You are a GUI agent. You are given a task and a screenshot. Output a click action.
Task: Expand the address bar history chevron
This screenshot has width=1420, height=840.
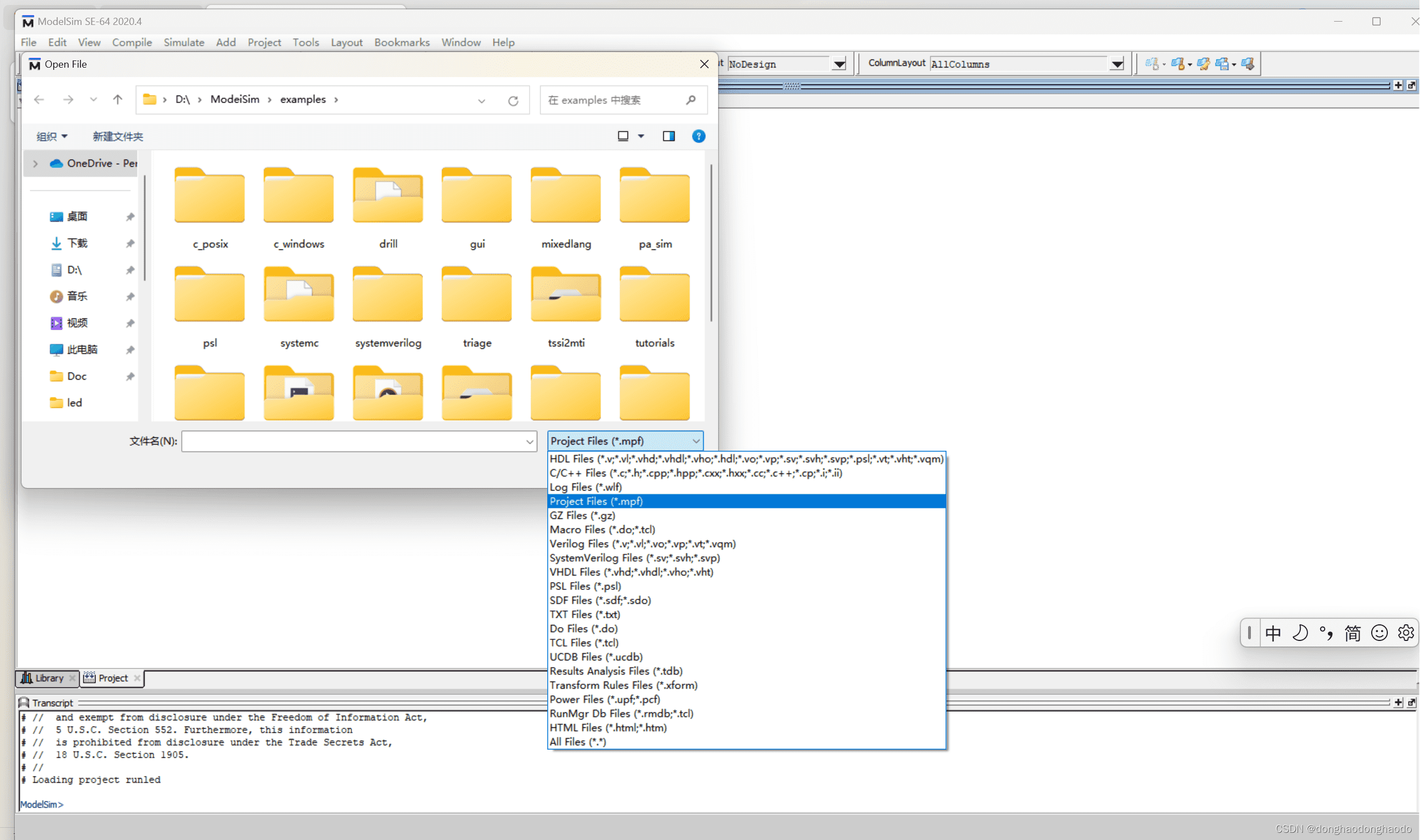coord(482,100)
